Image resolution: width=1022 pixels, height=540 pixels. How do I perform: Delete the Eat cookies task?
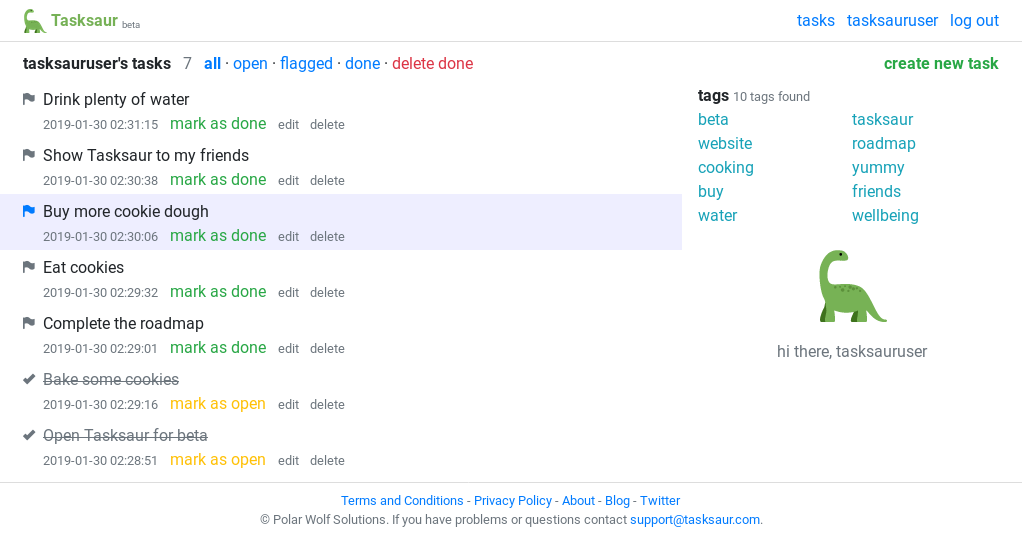(x=327, y=293)
